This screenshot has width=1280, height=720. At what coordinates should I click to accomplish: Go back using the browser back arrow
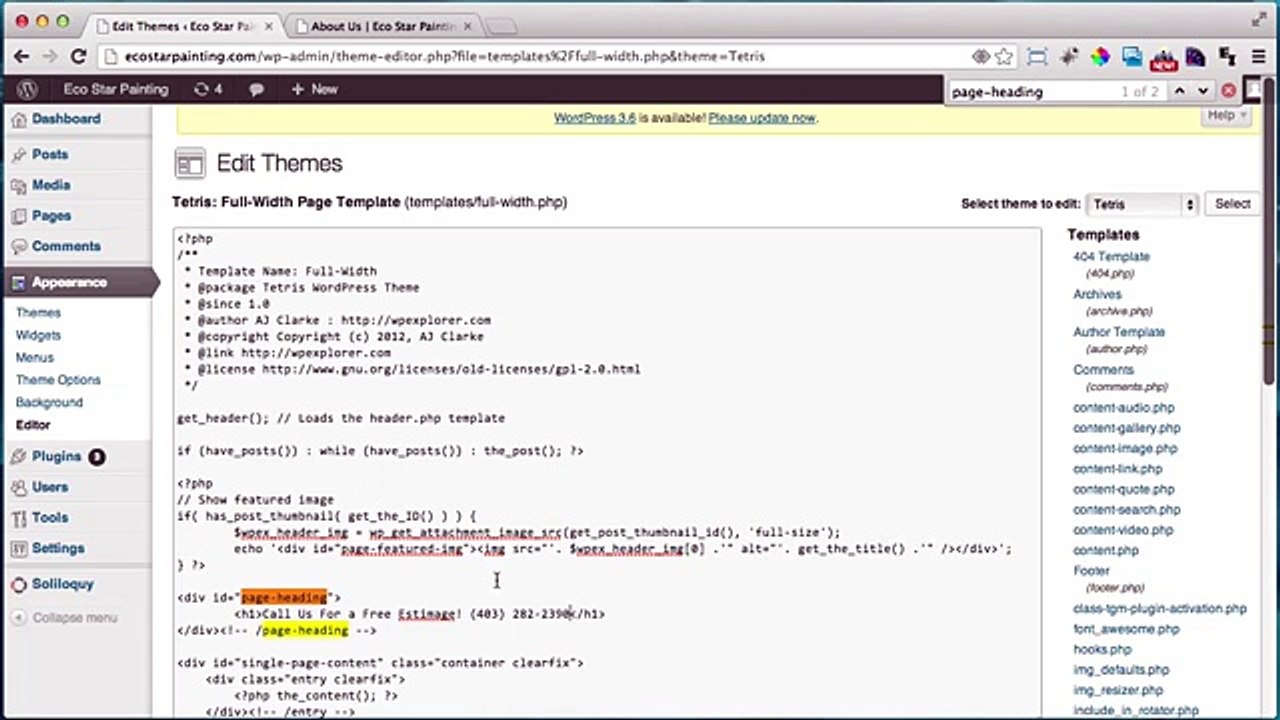[22, 57]
